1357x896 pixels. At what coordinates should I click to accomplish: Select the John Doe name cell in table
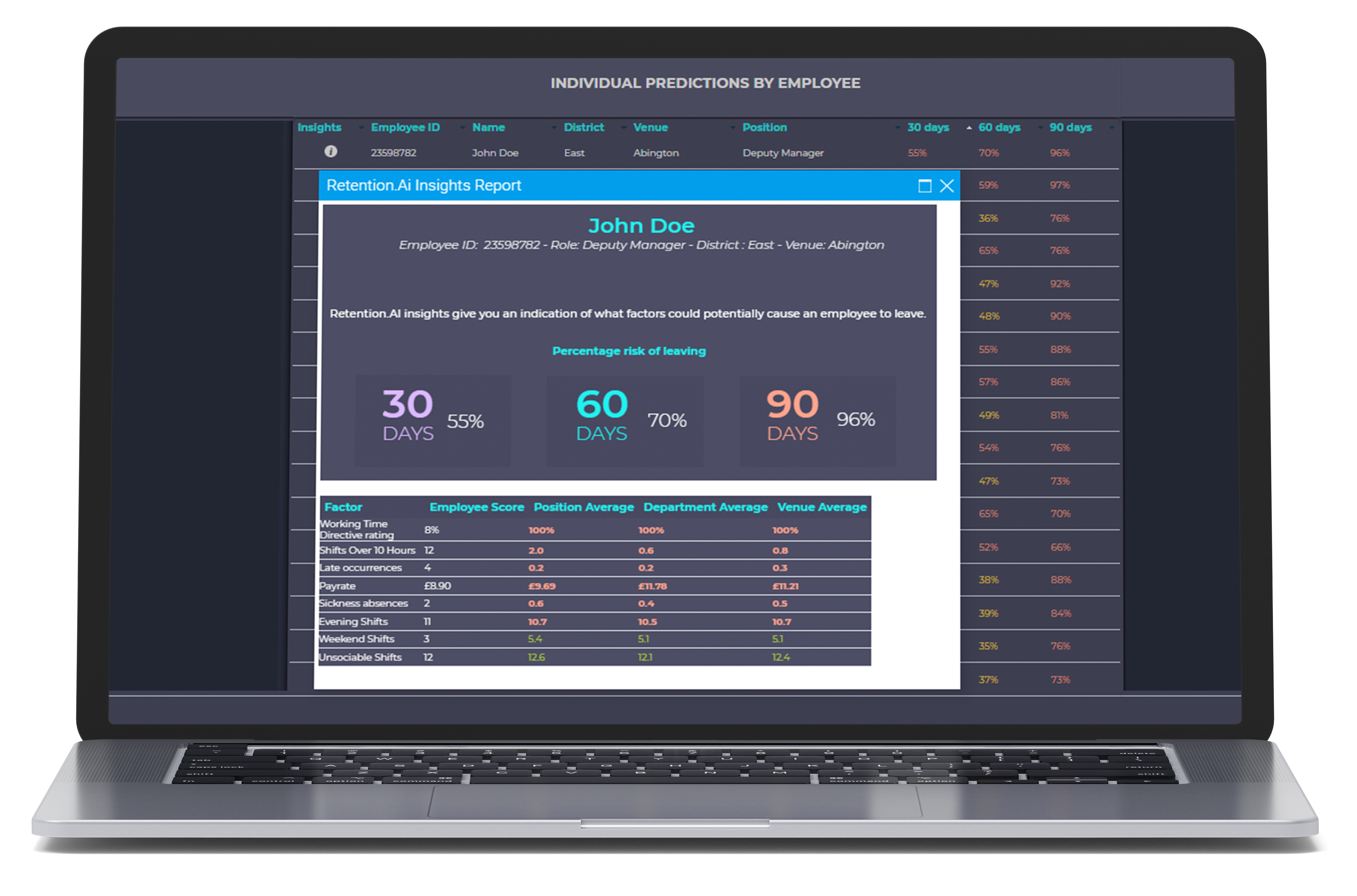click(495, 153)
